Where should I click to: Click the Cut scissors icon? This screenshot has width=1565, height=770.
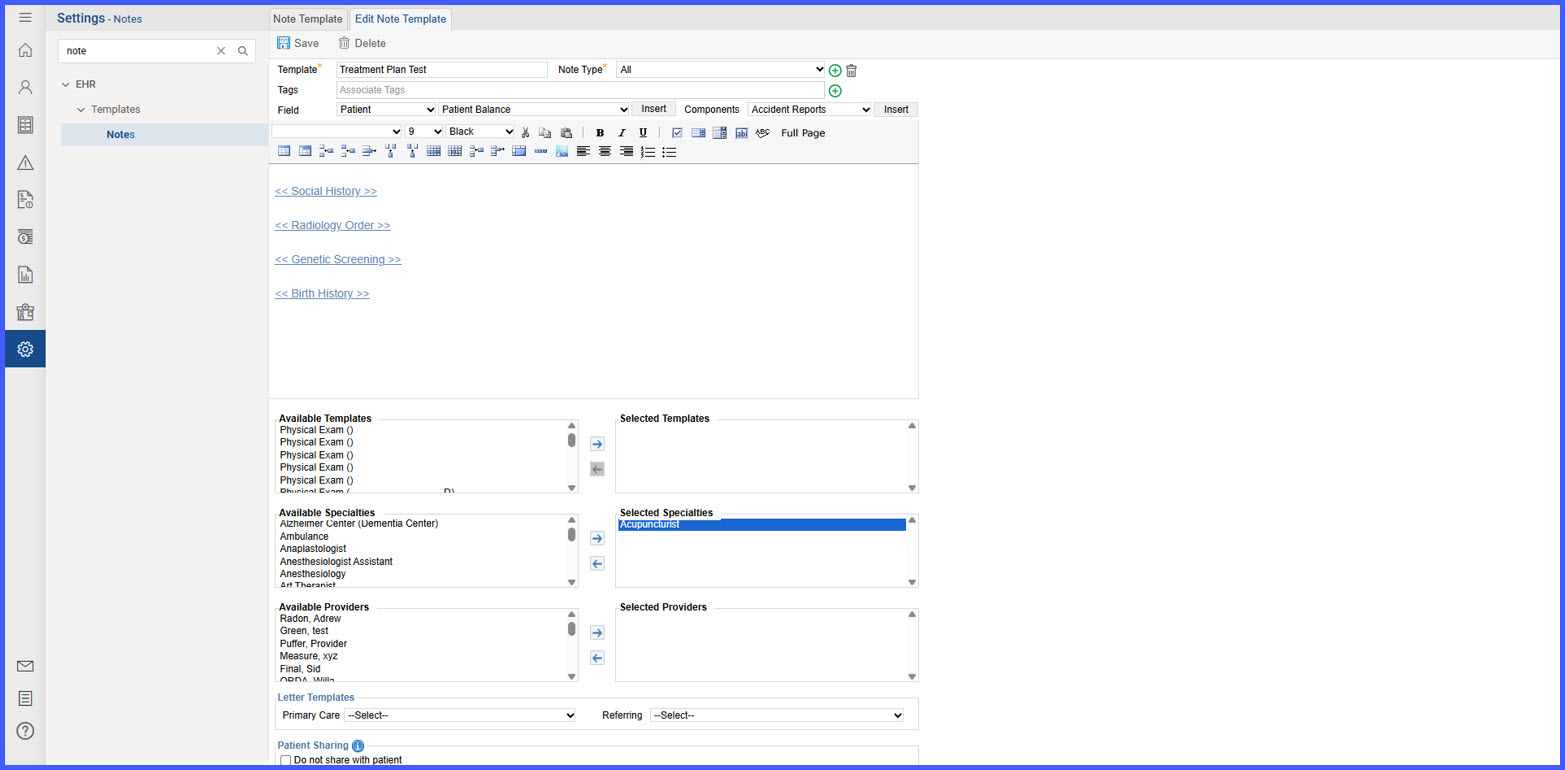tap(525, 132)
